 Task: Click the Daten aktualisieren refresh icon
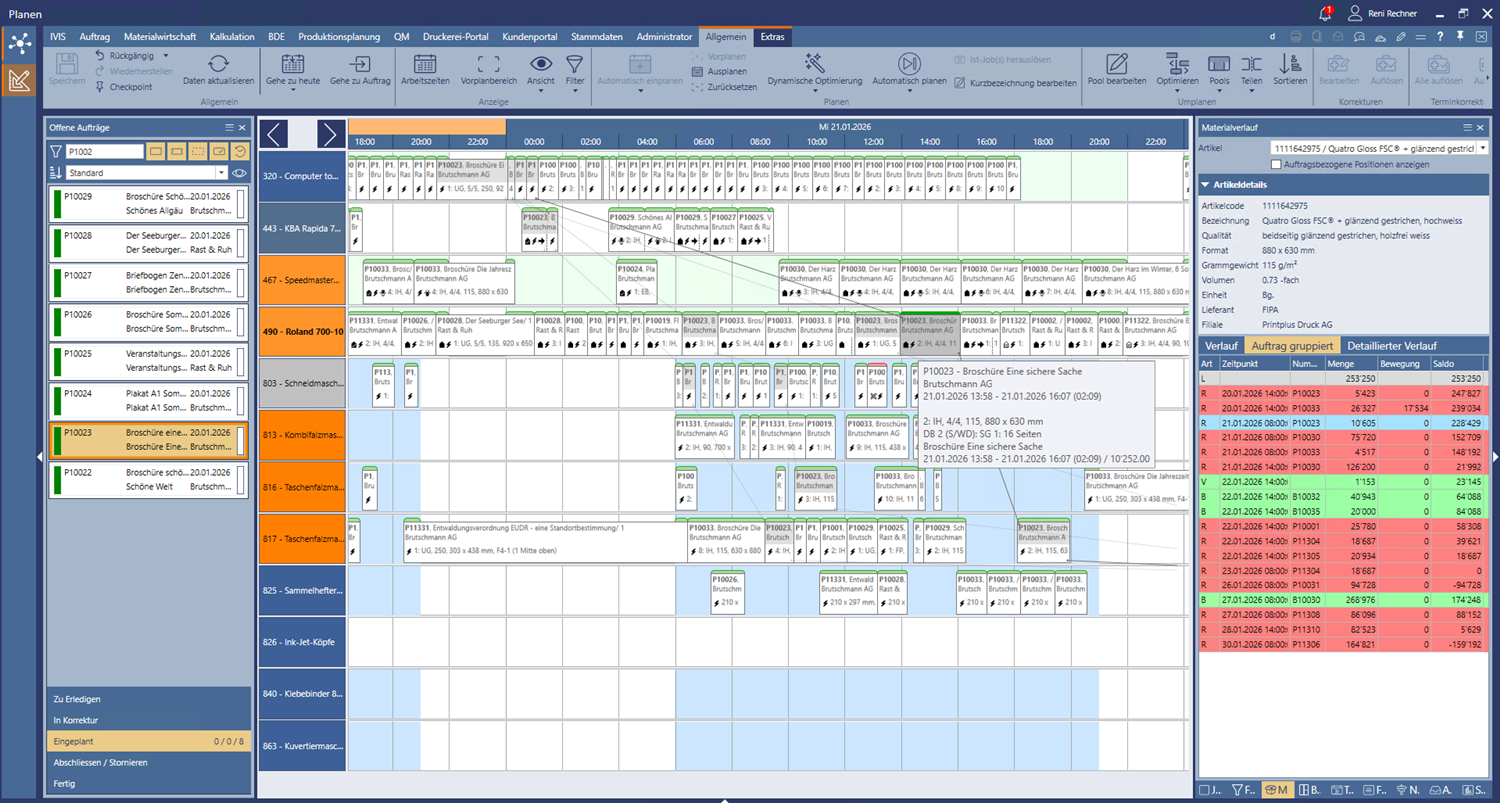tap(218, 64)
